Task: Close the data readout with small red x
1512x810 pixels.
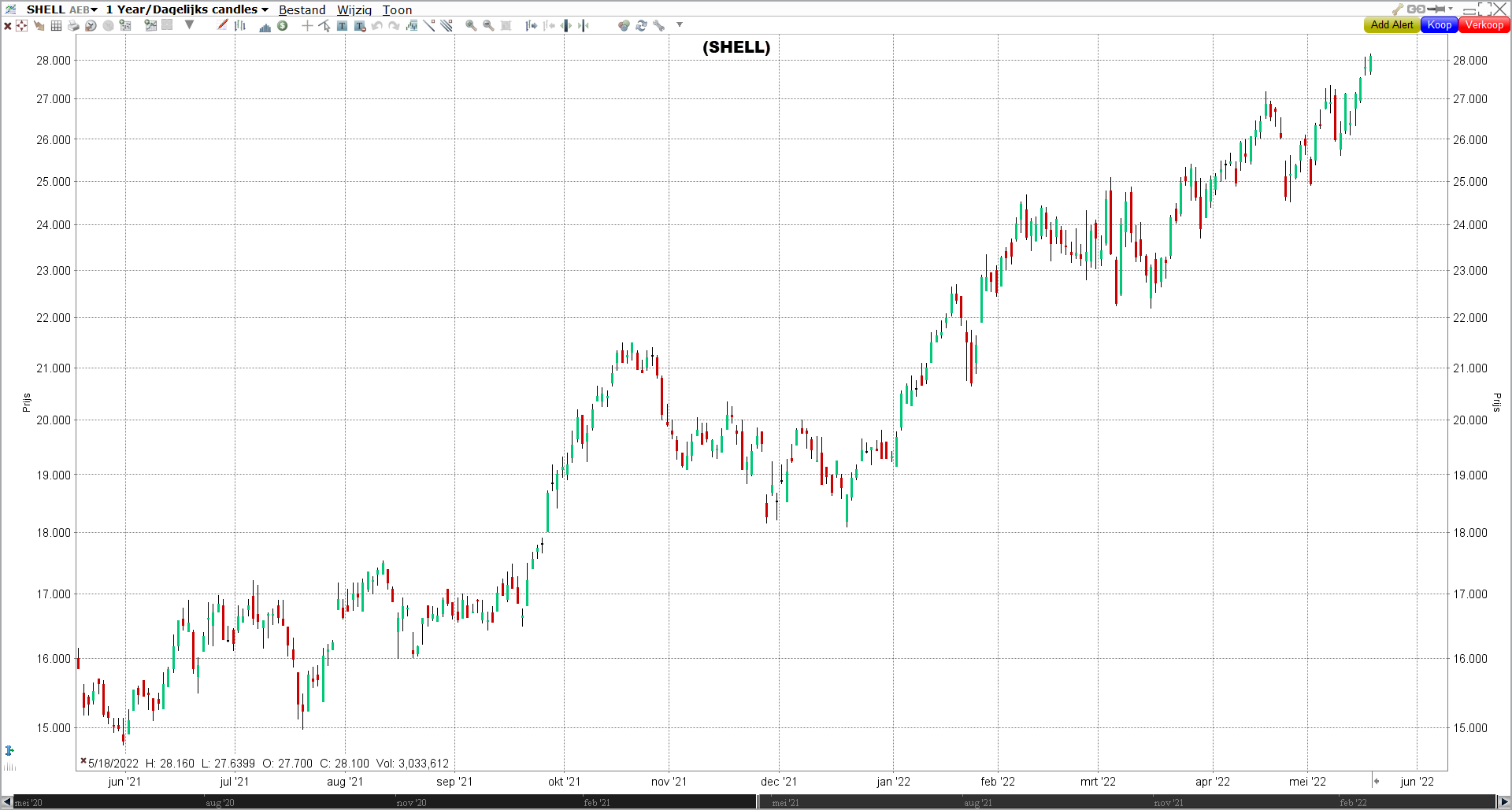Action: point(83,761)
